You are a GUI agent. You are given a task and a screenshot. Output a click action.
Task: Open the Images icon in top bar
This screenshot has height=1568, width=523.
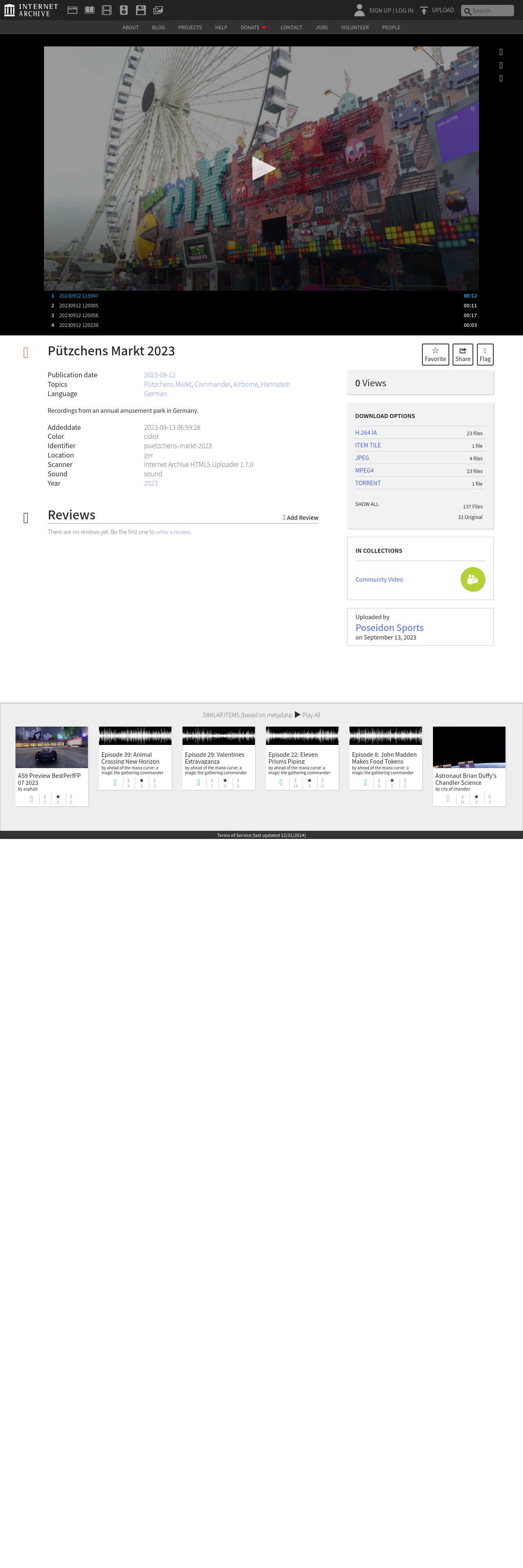(x=158, y=10)
